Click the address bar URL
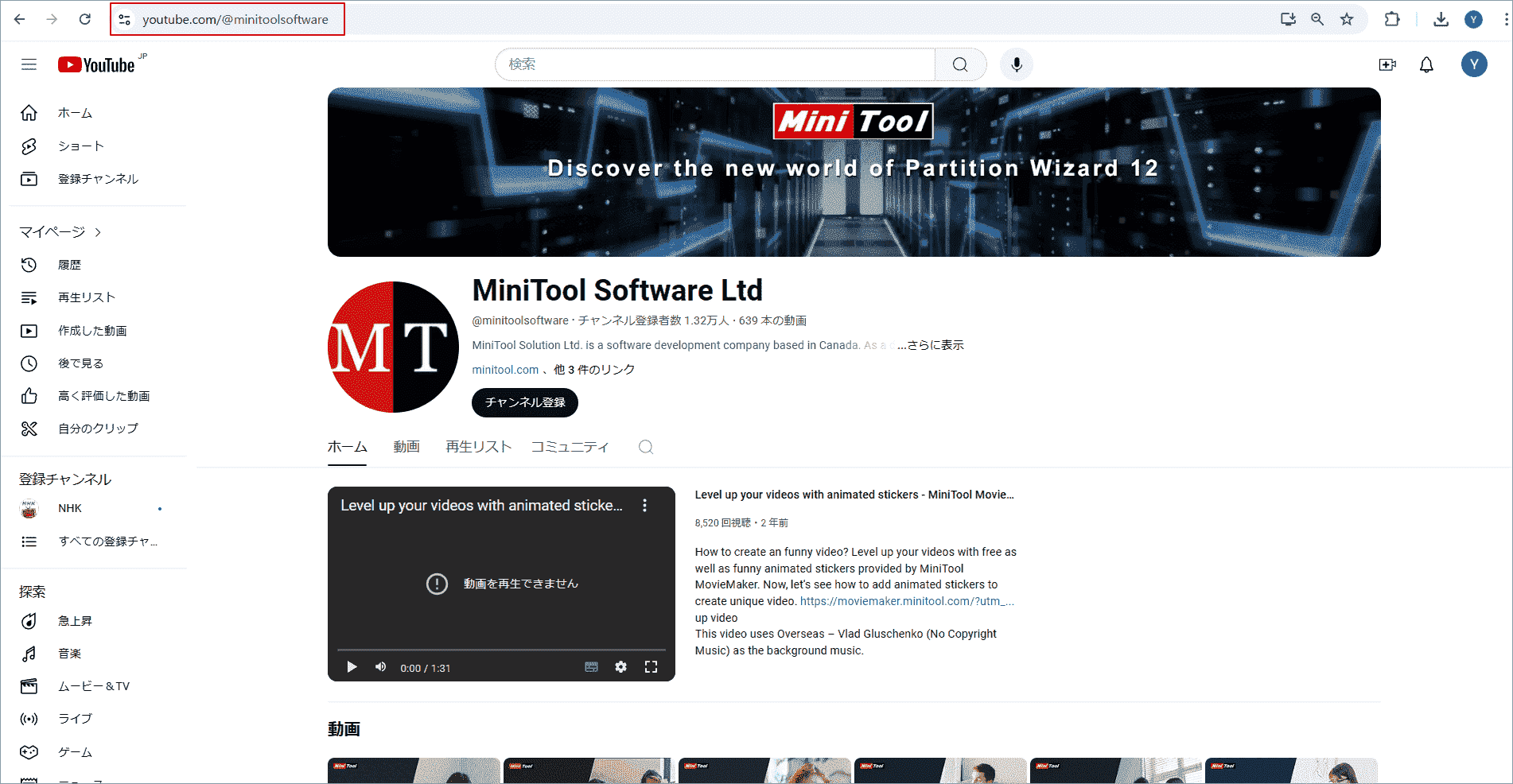Image resolution: width=1513 pixels, height=784 pixels. (235, 19)
